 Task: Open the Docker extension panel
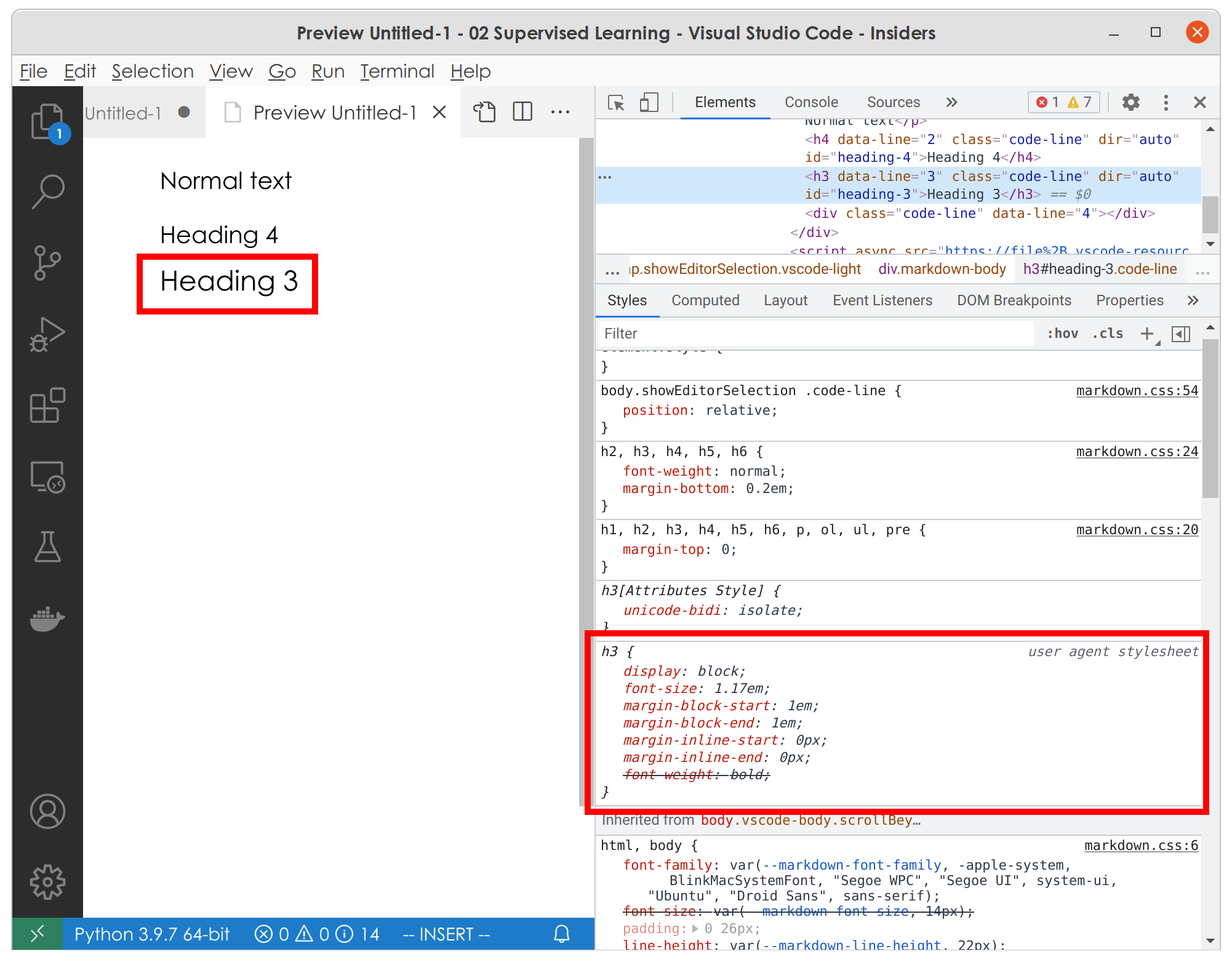click(x=49, y=619)
